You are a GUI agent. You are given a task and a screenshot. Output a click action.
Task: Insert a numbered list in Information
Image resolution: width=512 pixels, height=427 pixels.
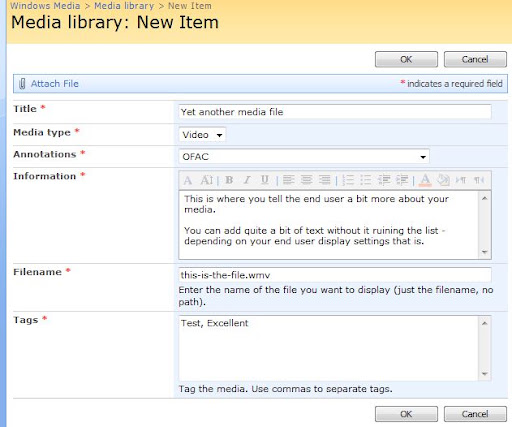tap(348, 180)
